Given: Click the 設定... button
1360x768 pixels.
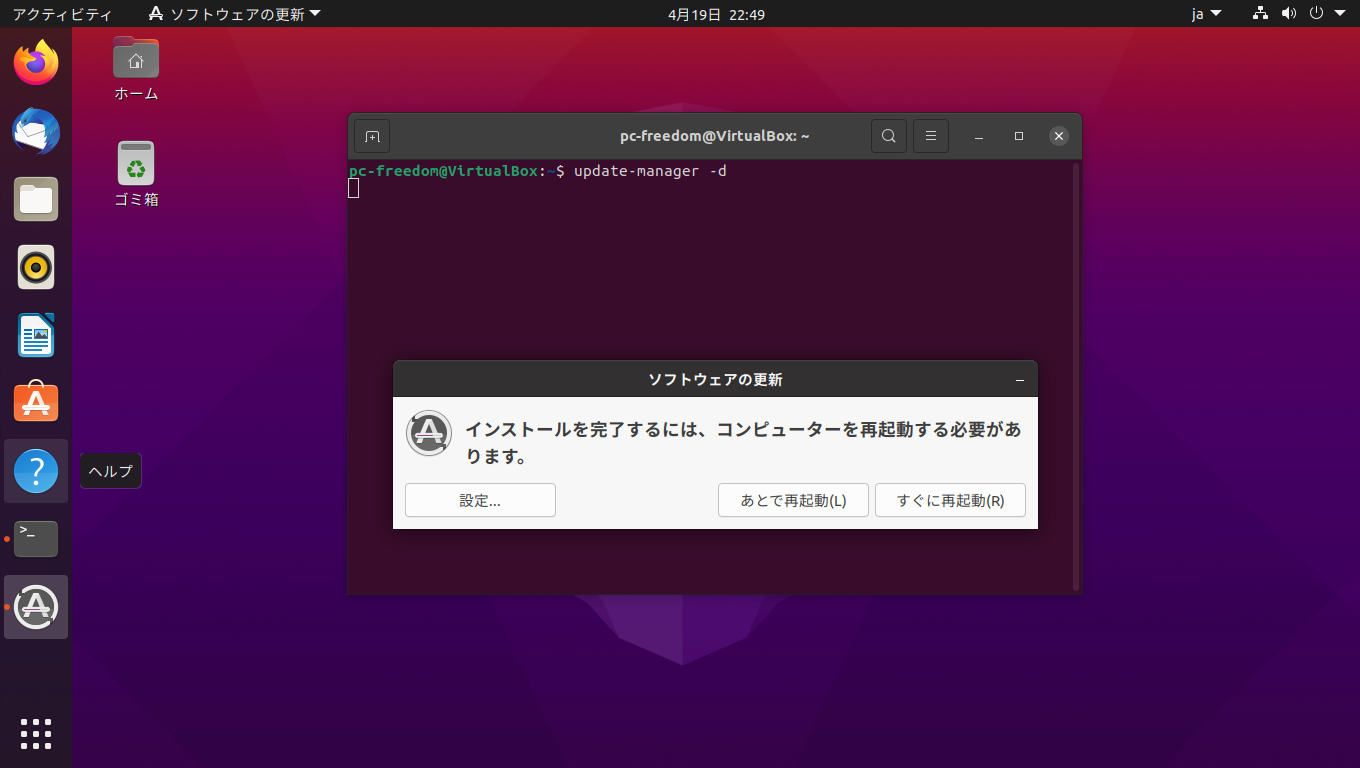Looking at the screenshot, I should click(x=480, y=500).
